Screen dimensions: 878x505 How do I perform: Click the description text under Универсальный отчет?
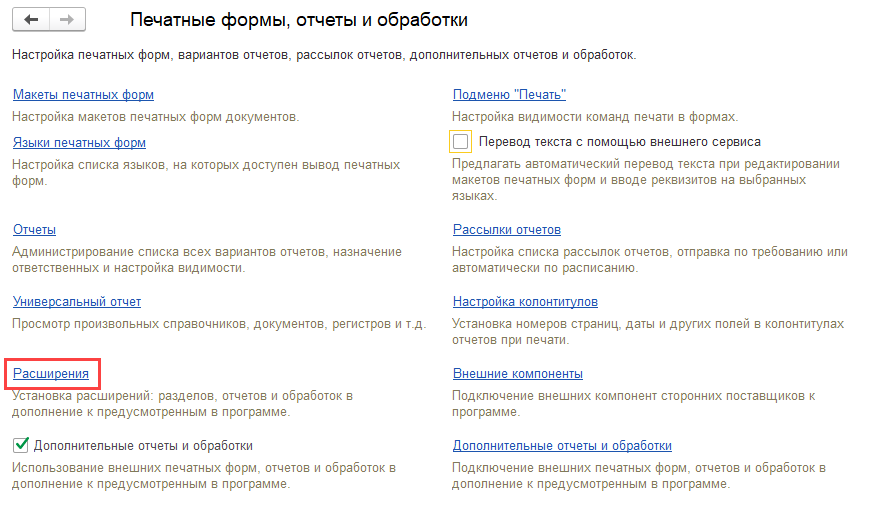click(x=219, y=324)
